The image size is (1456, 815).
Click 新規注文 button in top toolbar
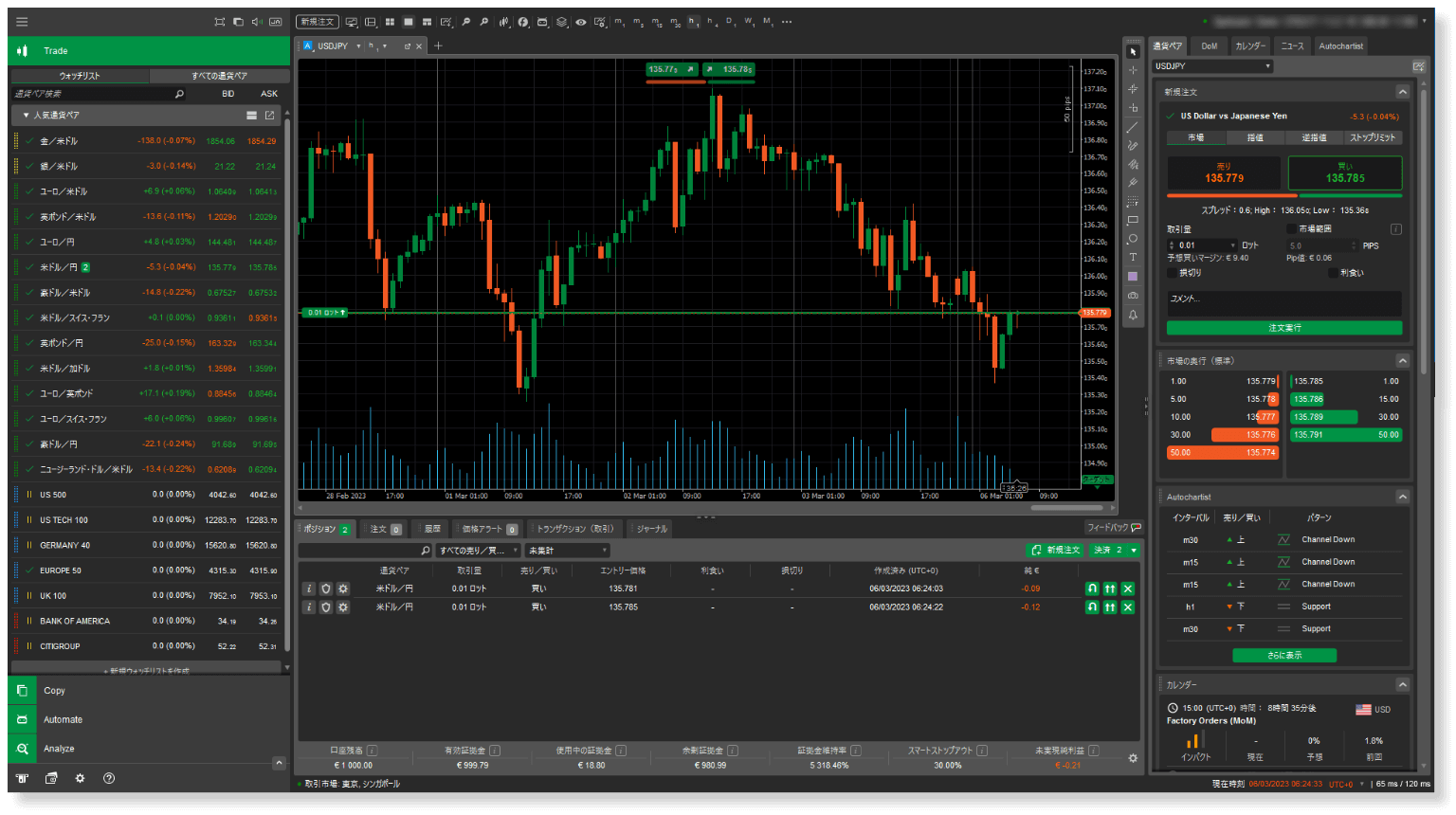318,22
